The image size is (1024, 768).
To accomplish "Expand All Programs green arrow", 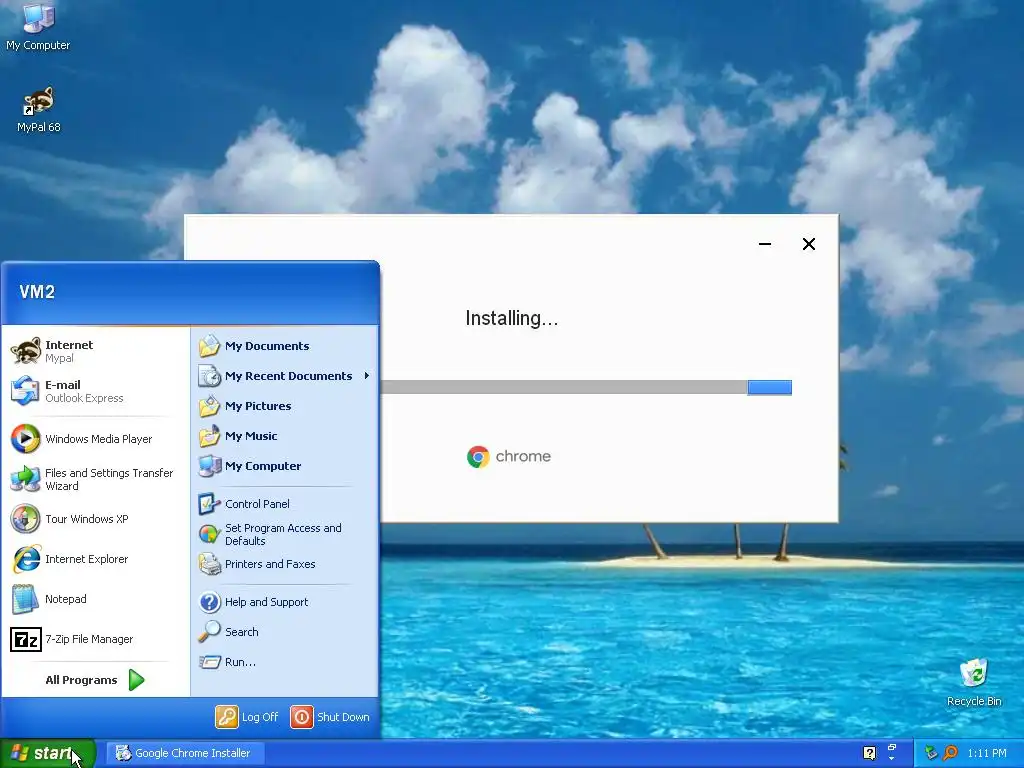I will click(136, 680).
